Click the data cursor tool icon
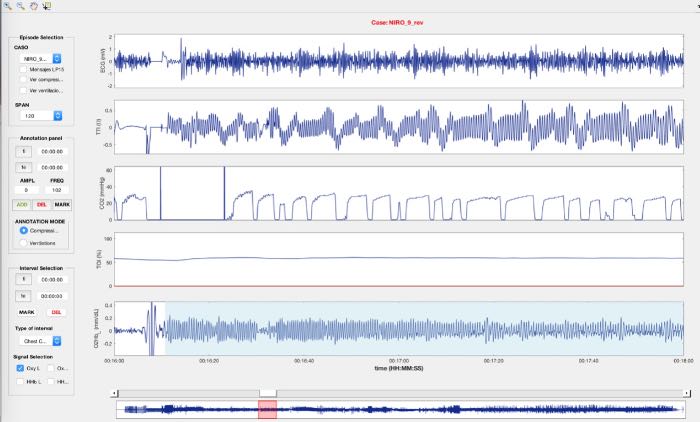 click(47, 6)
